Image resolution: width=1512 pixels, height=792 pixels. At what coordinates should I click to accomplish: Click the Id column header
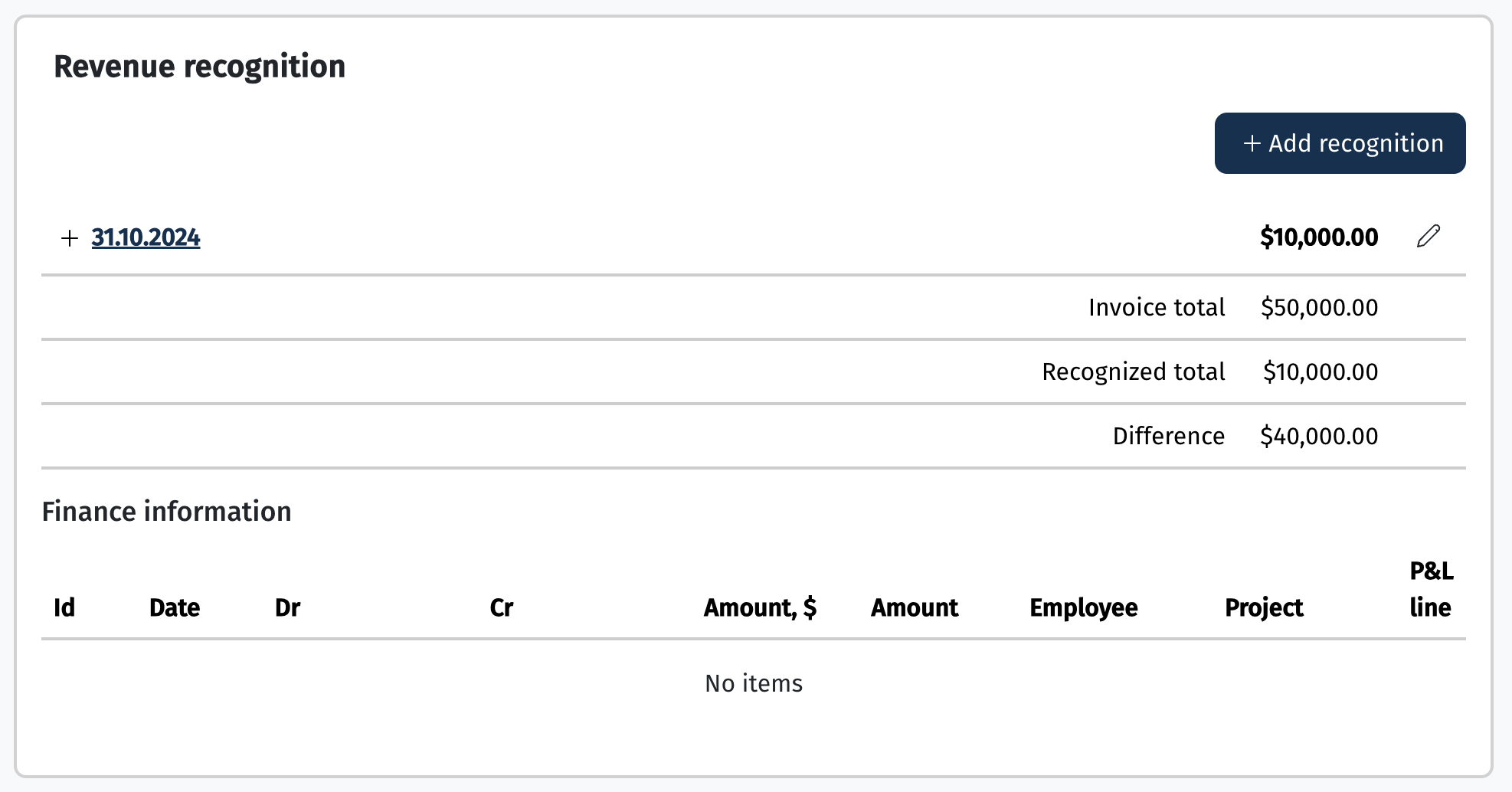64,607
